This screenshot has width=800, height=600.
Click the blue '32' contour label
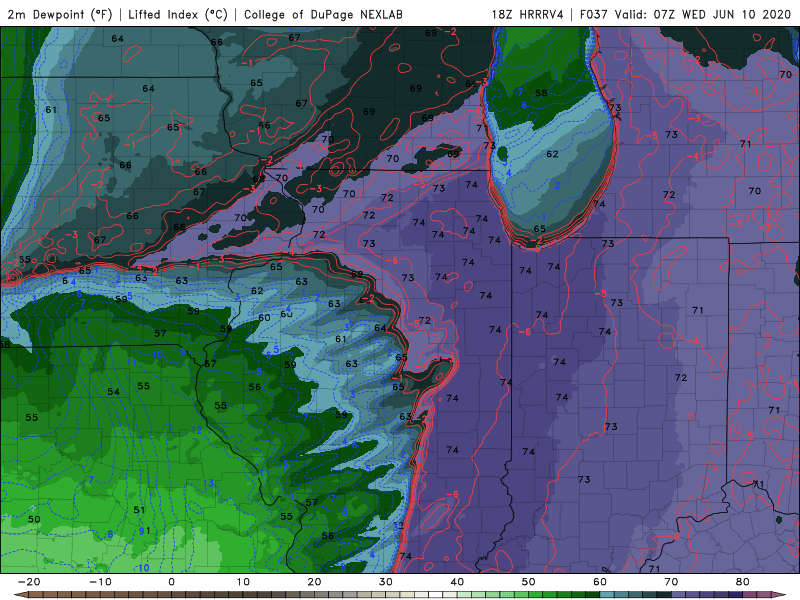click(398, 526)
